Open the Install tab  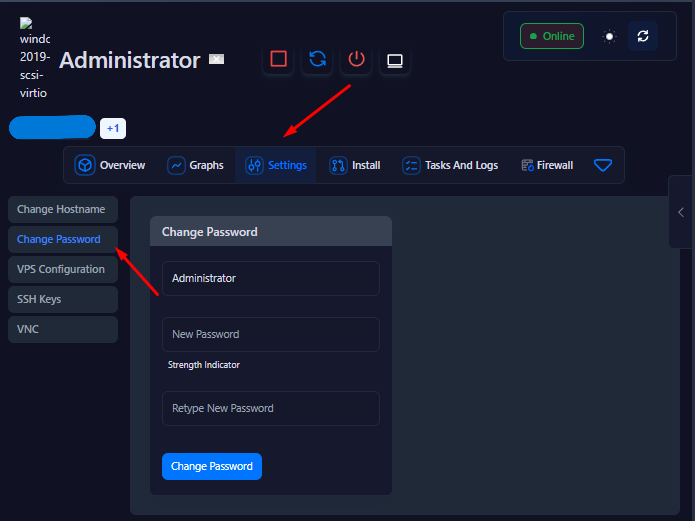coord(355,165)
